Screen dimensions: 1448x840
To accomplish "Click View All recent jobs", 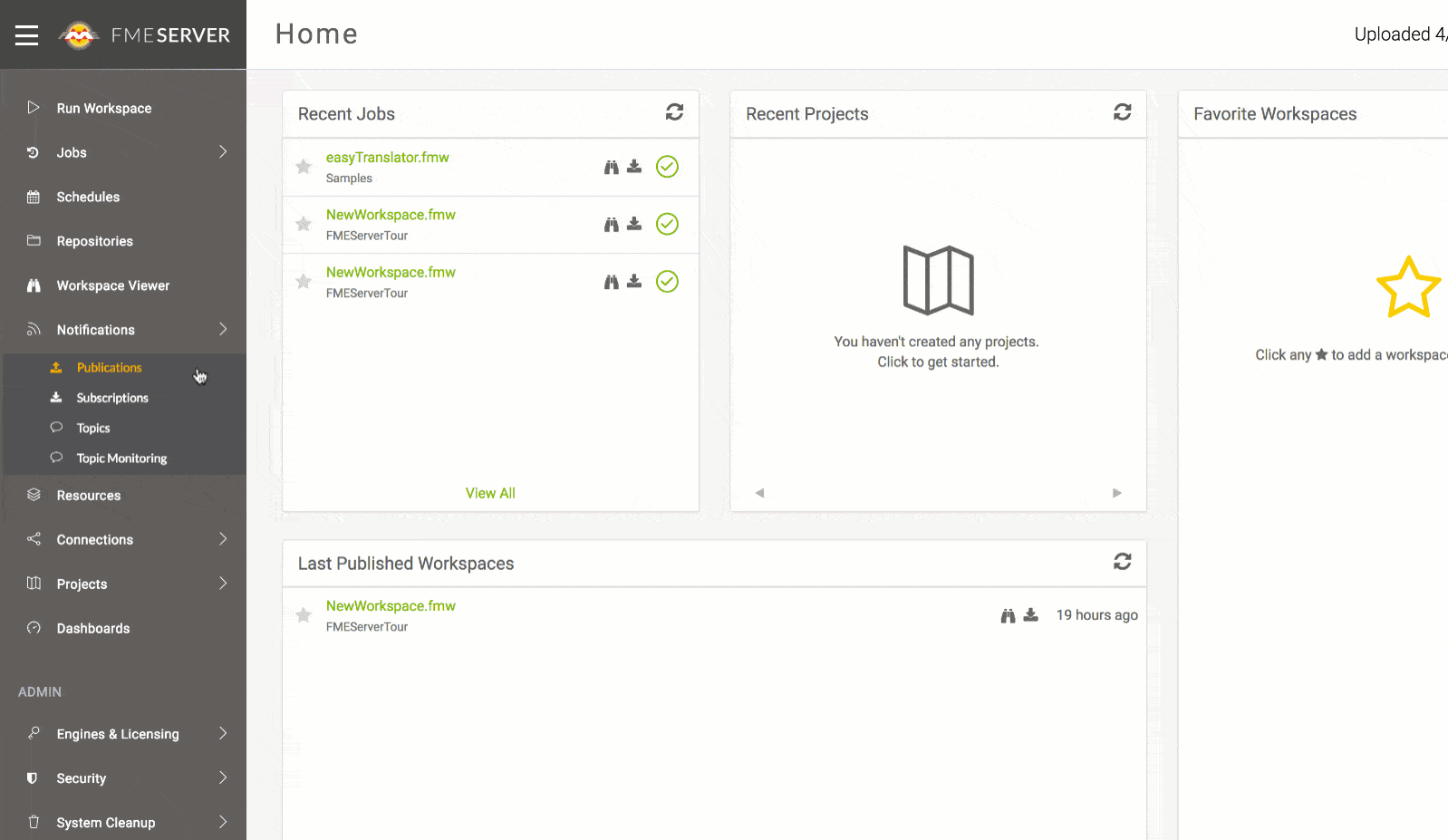I will pos(490,493).
